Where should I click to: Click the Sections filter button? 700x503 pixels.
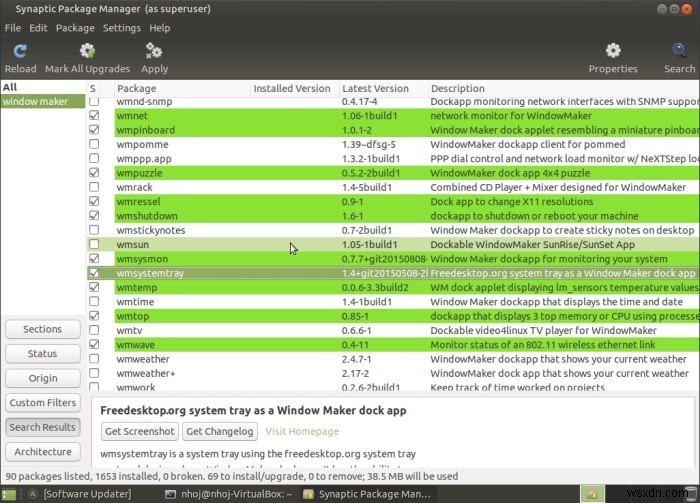point(43,329)
